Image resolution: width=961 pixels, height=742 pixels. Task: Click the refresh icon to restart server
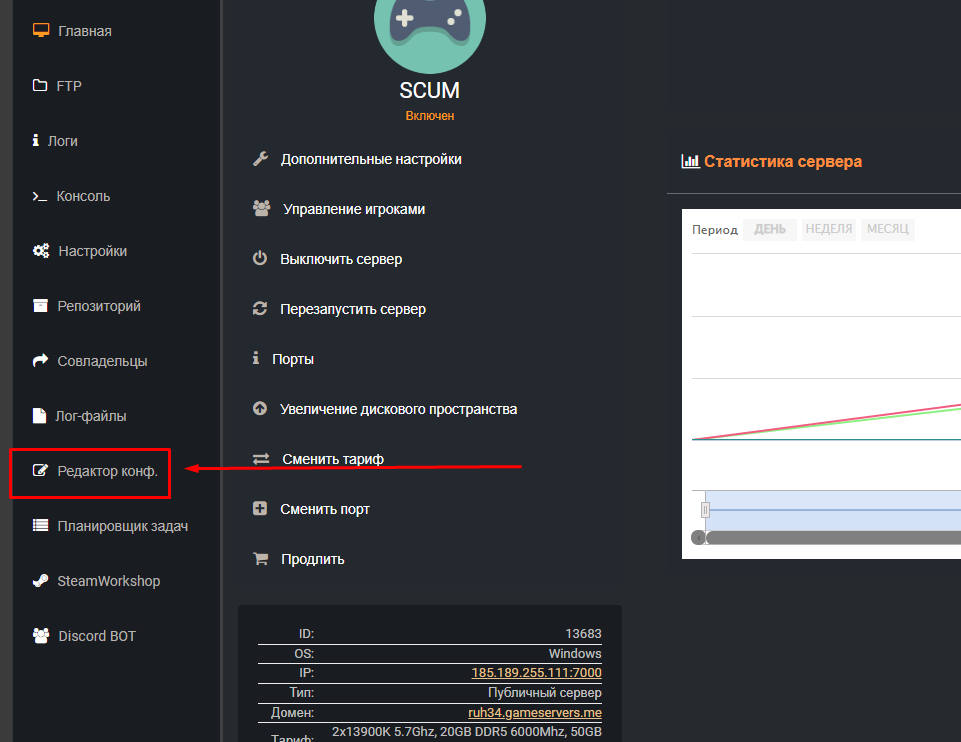260,309
